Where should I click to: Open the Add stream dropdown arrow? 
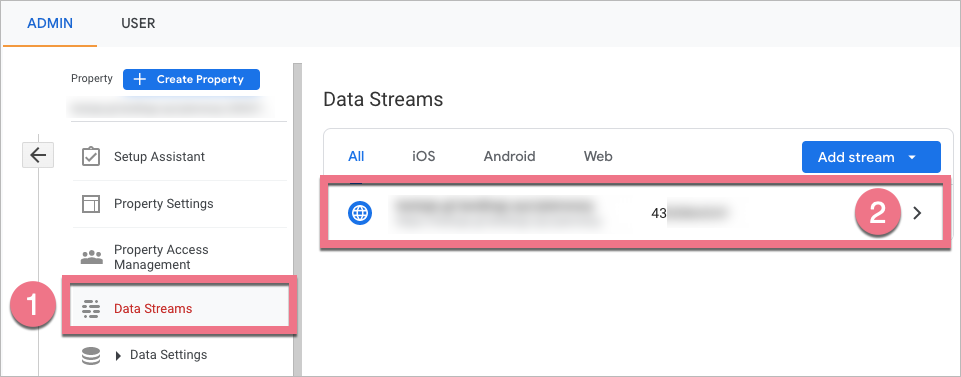pyautogui.click(x=912, y=158)
